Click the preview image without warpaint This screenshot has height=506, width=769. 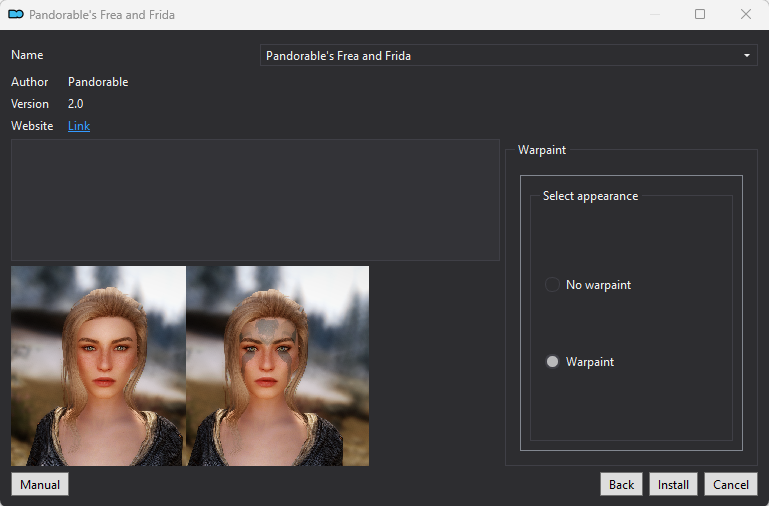point(97,366)
